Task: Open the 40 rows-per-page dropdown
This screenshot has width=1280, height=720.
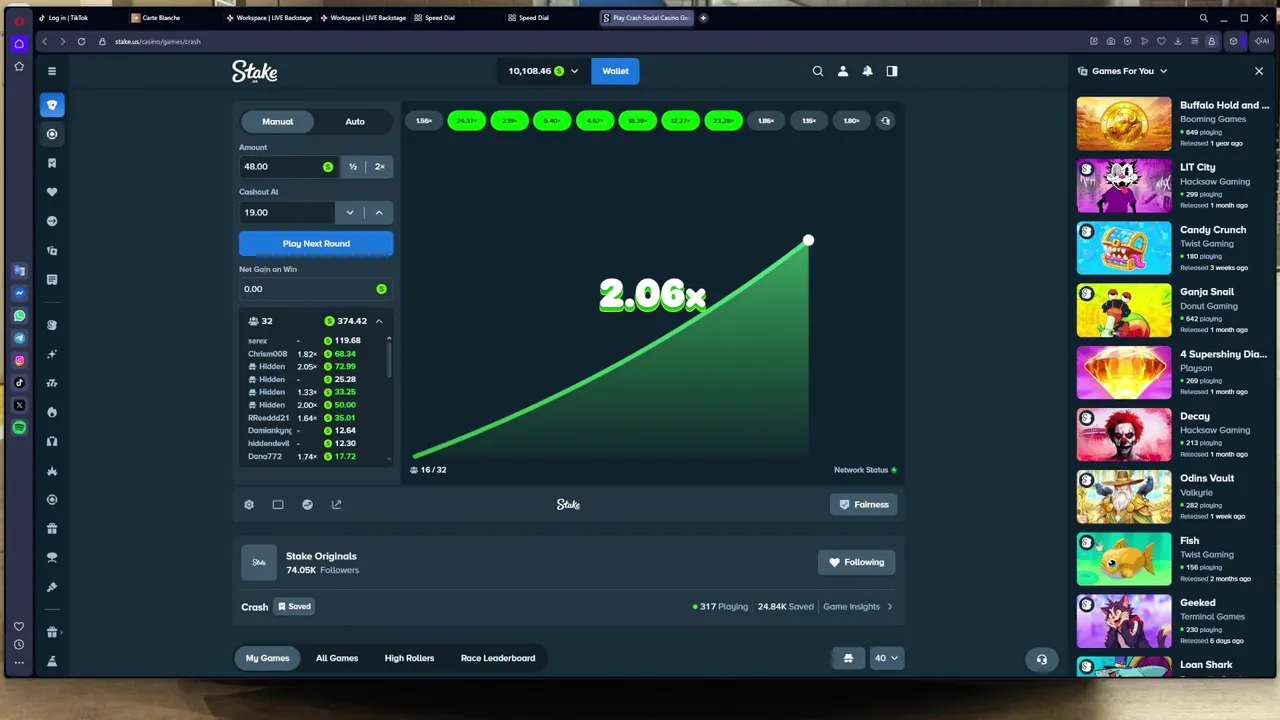Action: [887, 658]
